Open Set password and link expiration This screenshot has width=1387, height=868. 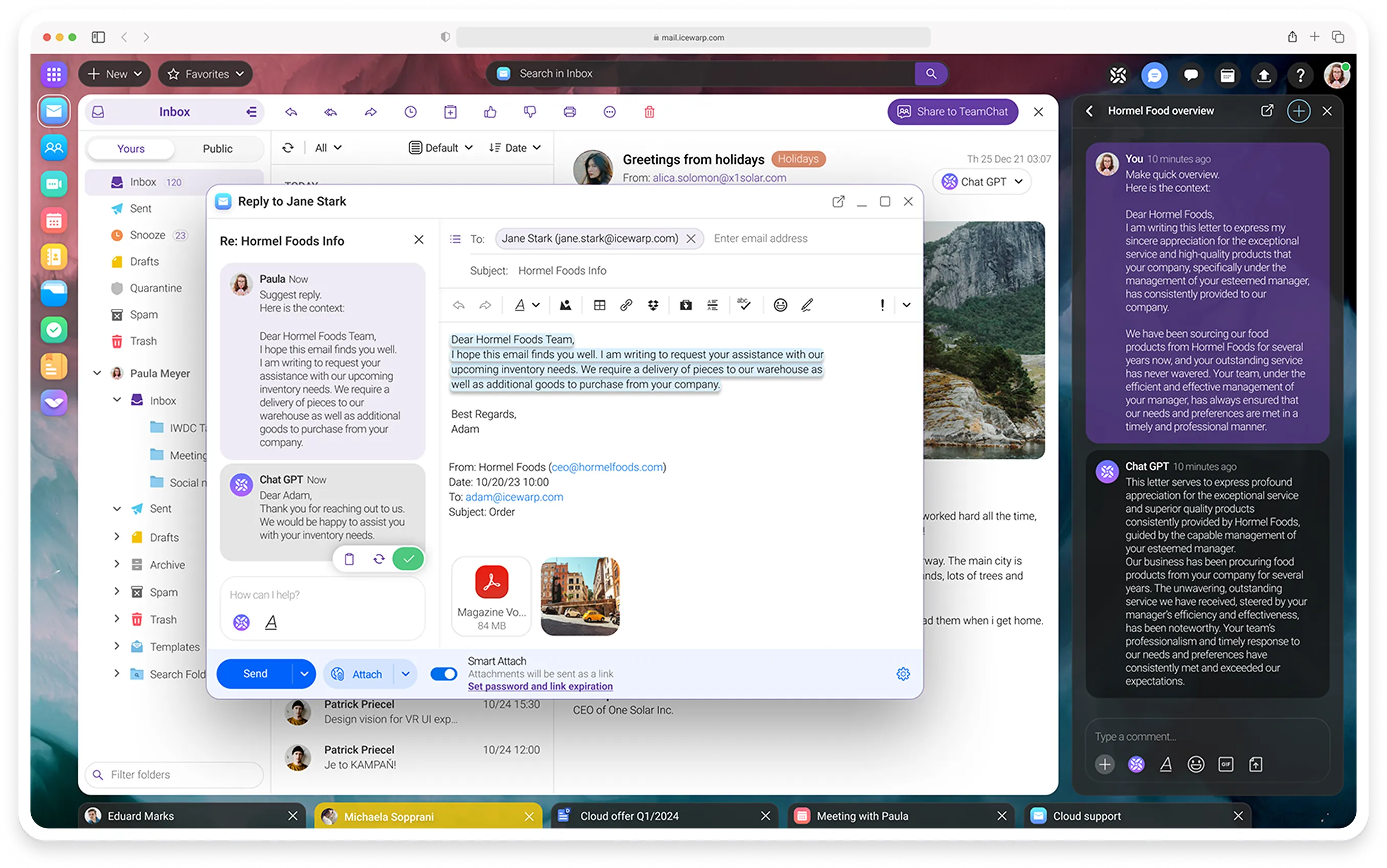pos(539,687)
